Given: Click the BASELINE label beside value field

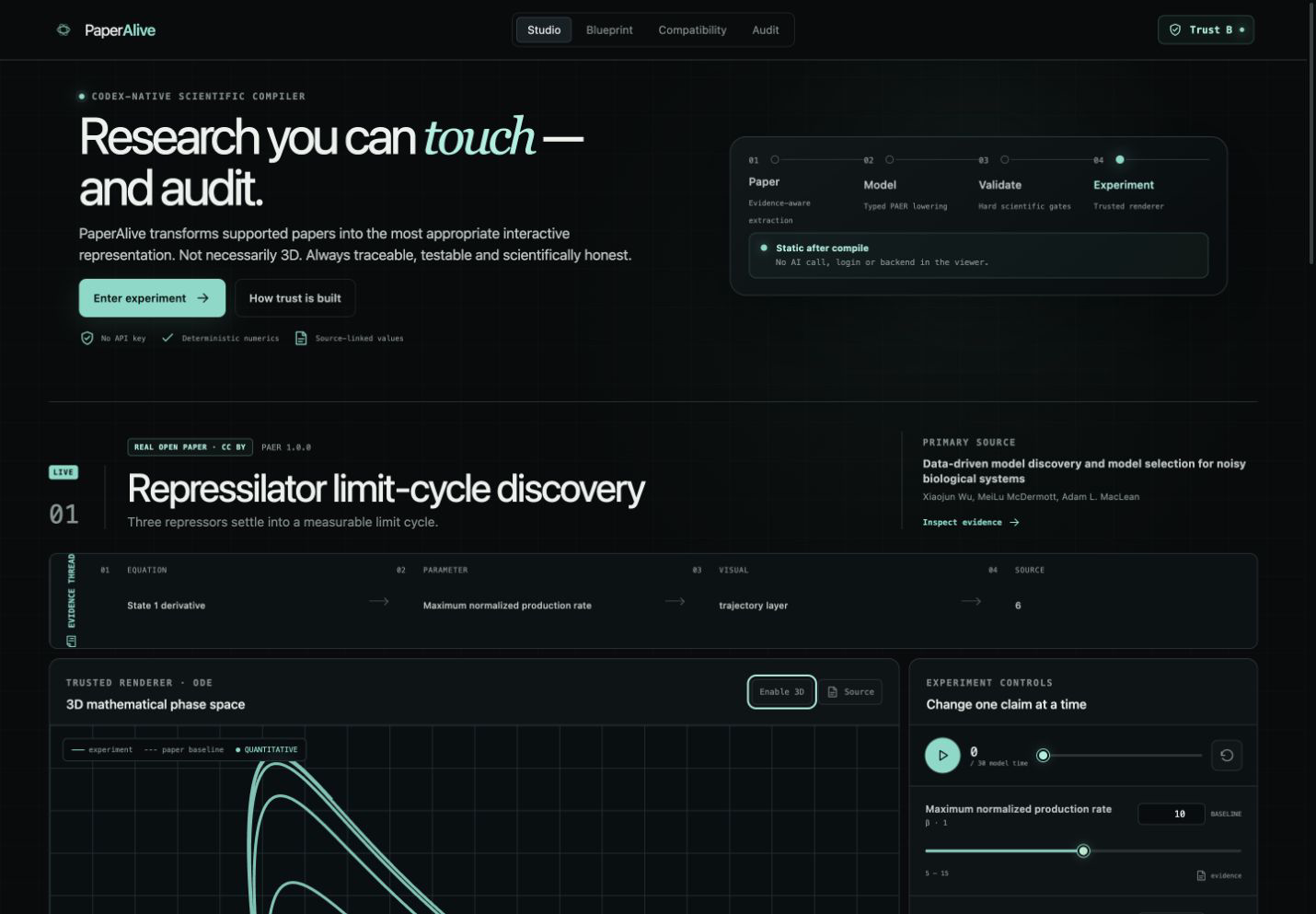Looking at the screenshot, I should coord(1226,814).
